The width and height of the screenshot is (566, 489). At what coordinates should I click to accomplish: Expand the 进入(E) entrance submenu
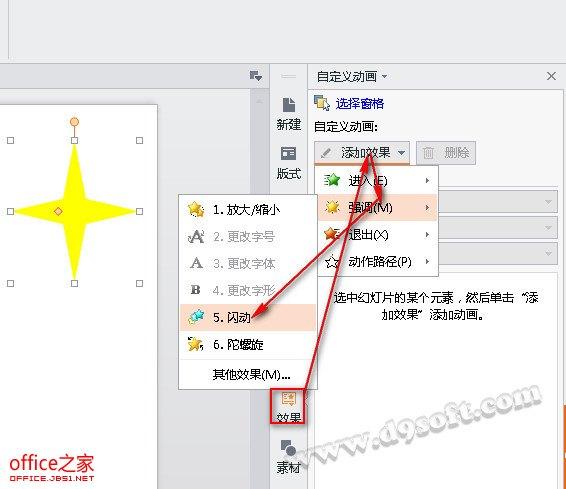378,180
